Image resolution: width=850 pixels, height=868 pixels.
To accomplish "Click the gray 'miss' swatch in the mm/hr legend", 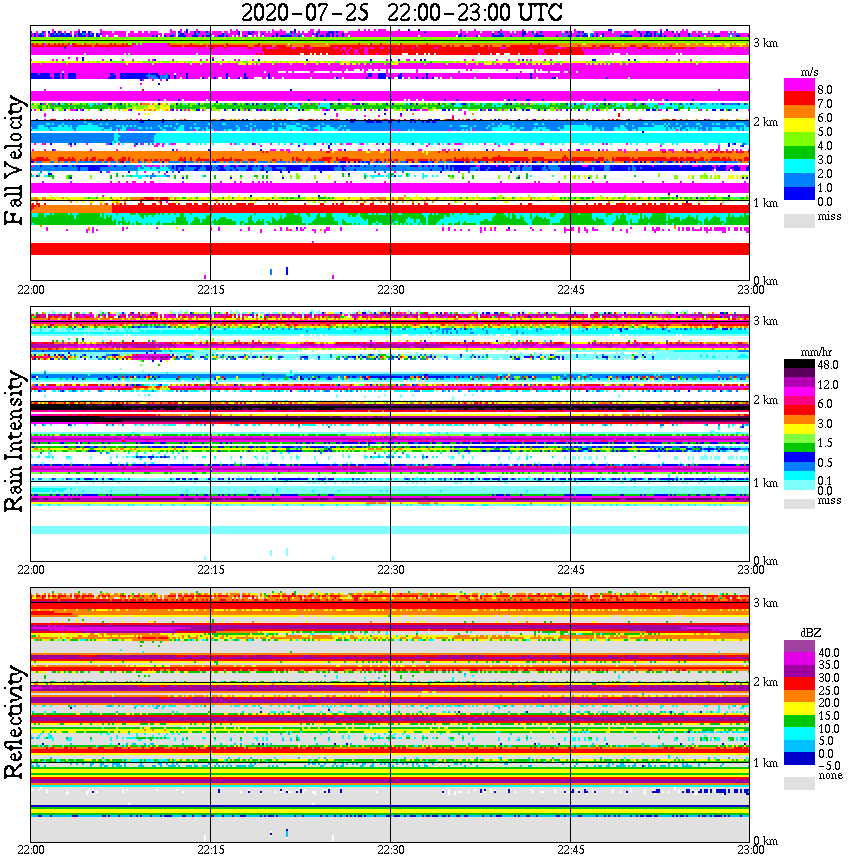I will pyautogui.click(x=799, y=504).
